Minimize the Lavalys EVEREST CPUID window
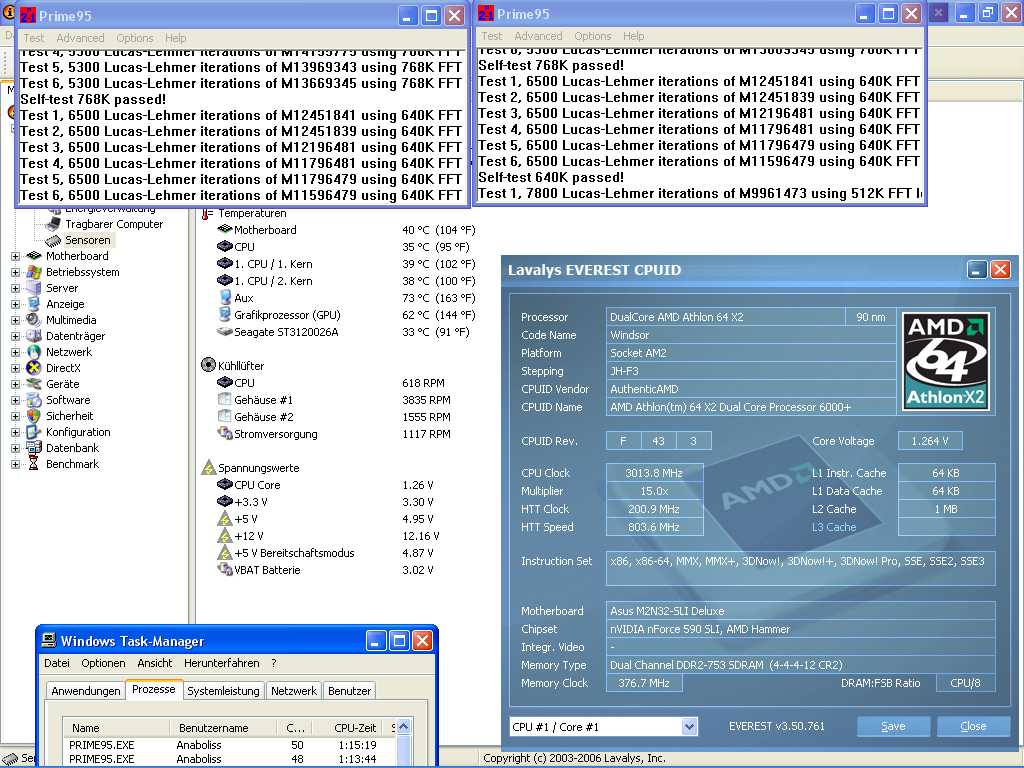 (x=977, y=270)
